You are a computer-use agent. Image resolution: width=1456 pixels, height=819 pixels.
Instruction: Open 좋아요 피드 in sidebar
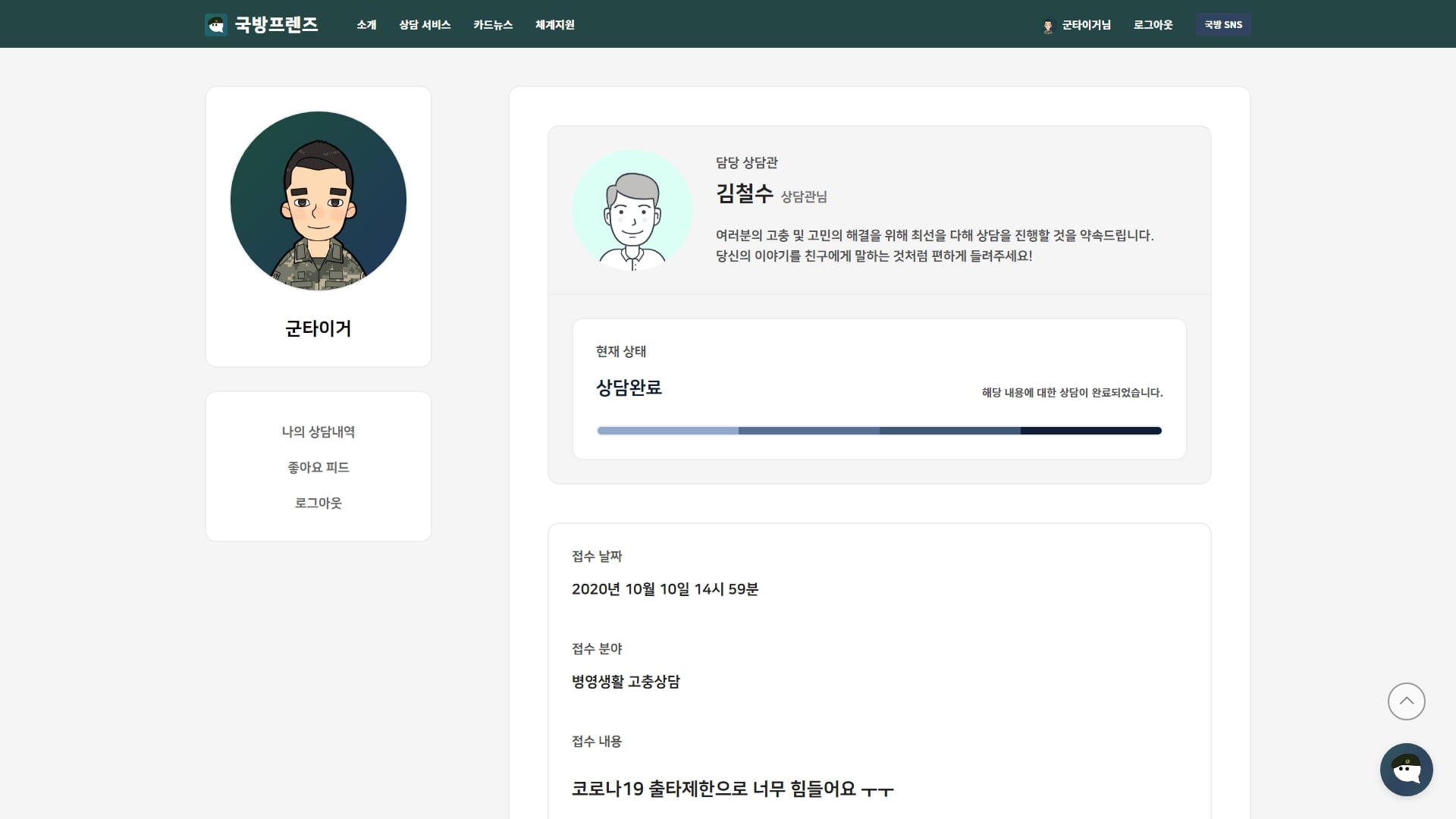click(x=318, y=467)
